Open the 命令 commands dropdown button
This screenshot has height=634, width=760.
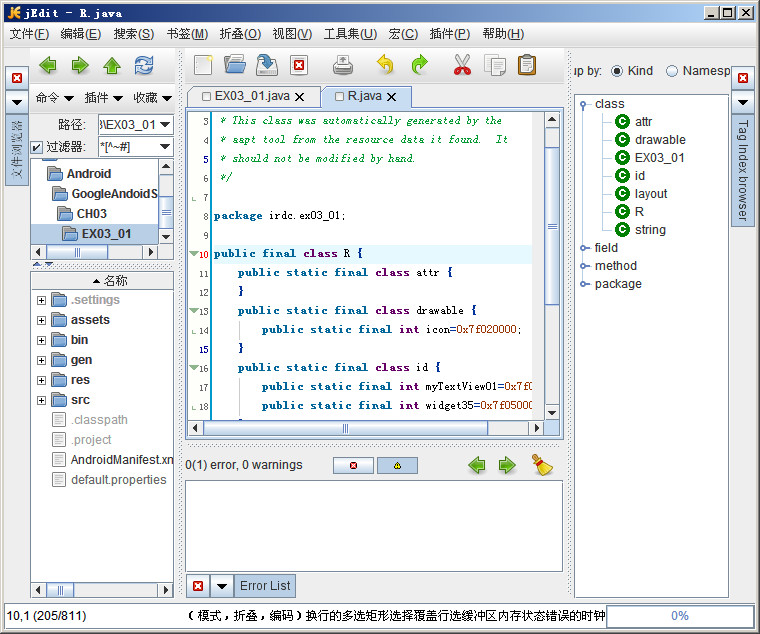(x=54, y=98)
